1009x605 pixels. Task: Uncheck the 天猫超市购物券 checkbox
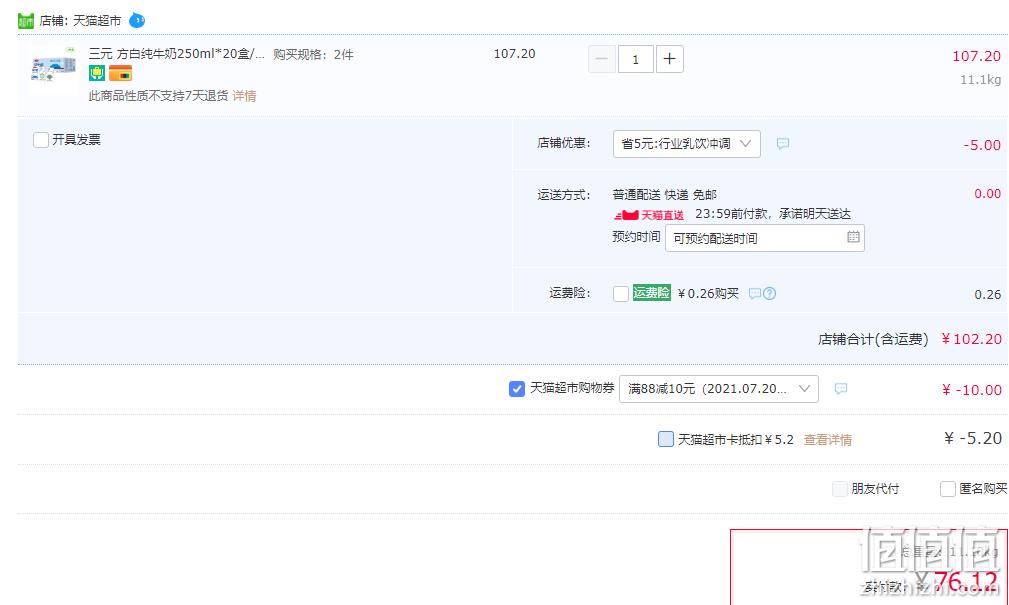pyautogui.click(x=517, y=389)
